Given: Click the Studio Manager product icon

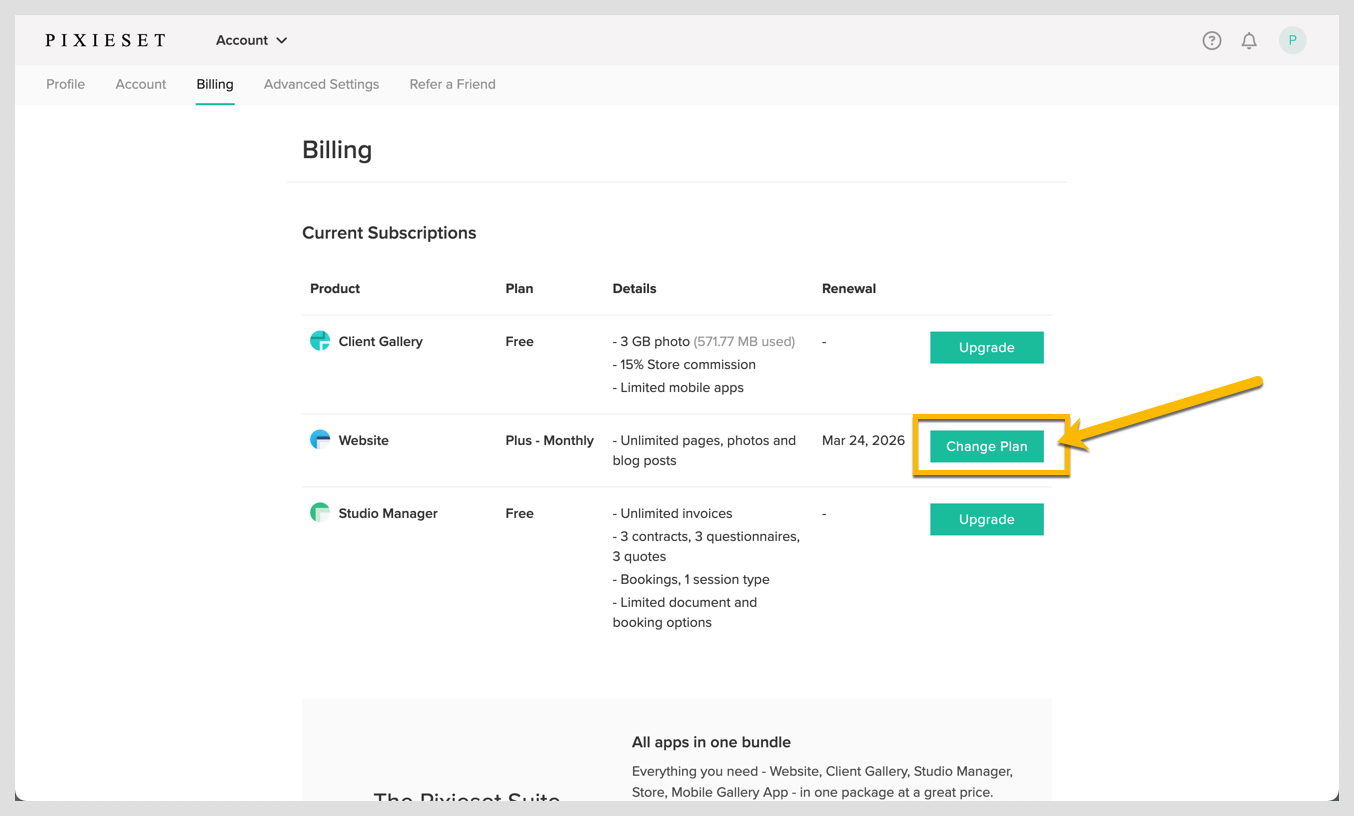Looking at the screenshot, I should 319,512.
